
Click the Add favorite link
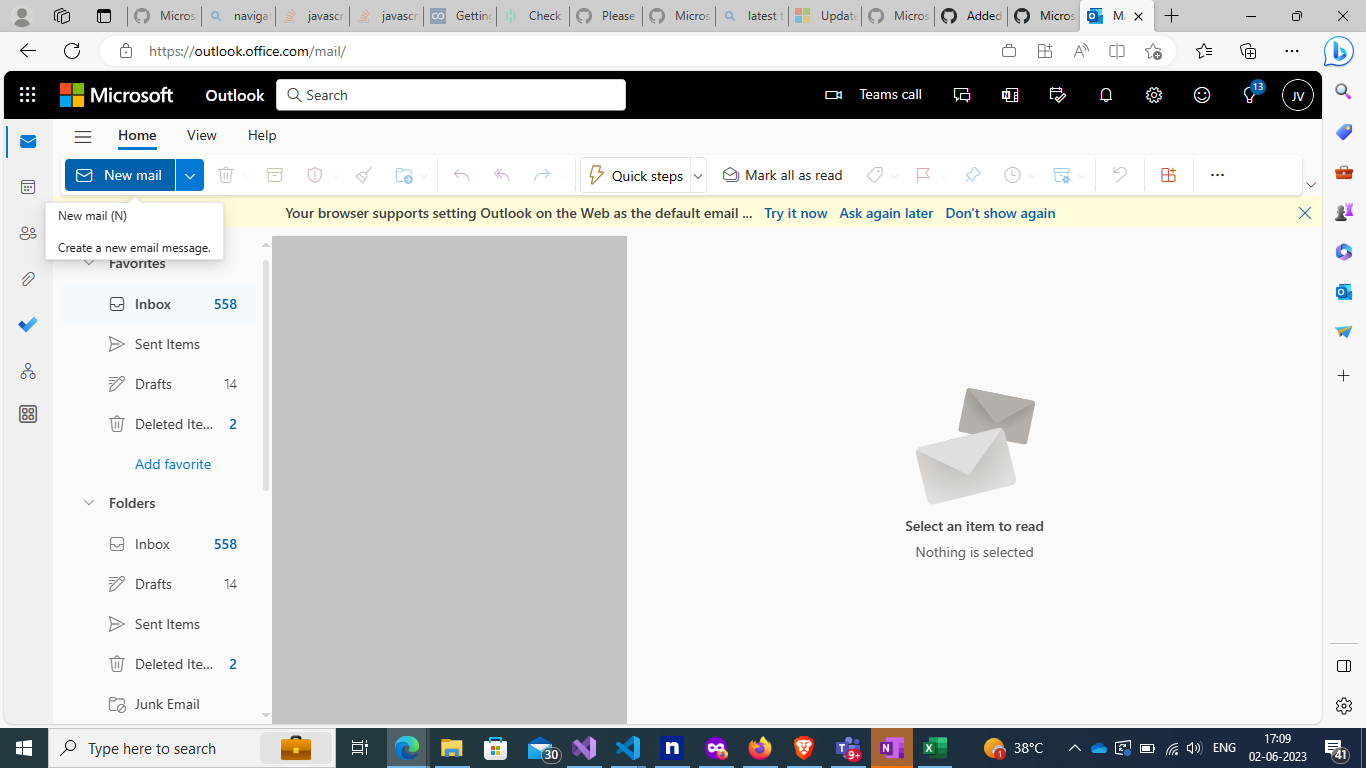tap(173, 464)
